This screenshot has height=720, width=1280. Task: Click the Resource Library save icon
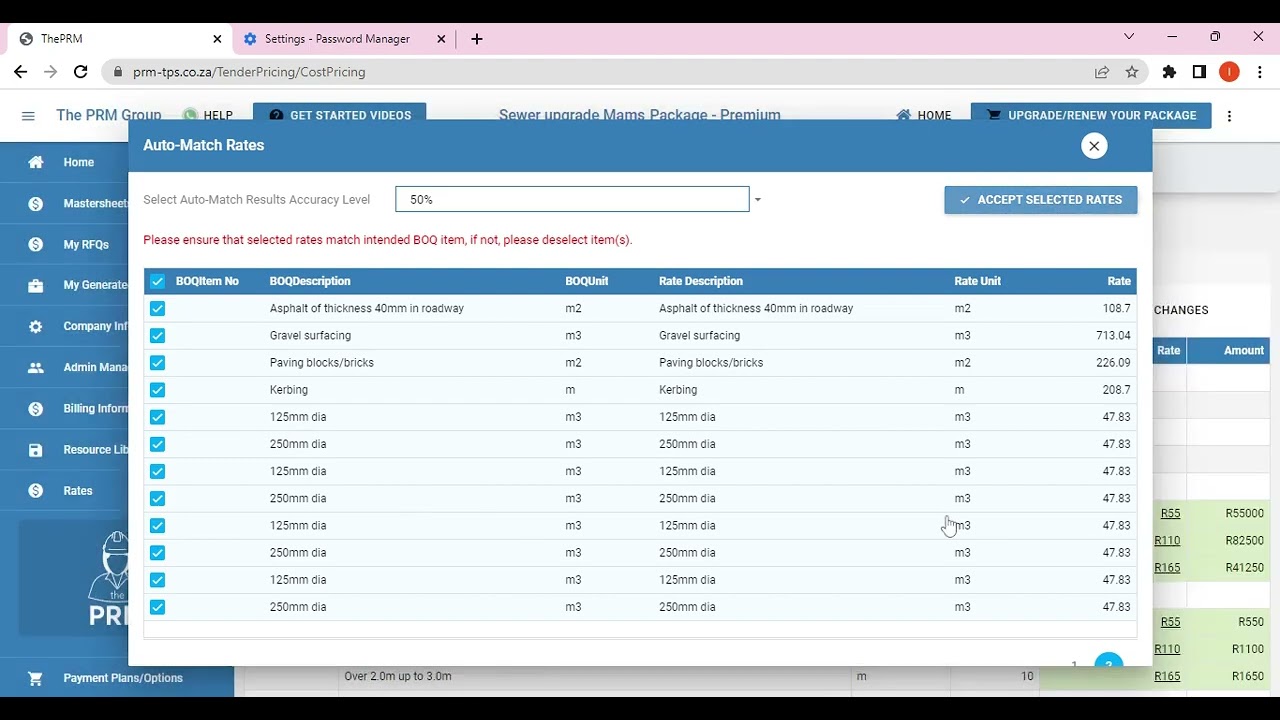click(x=36, y=450)
